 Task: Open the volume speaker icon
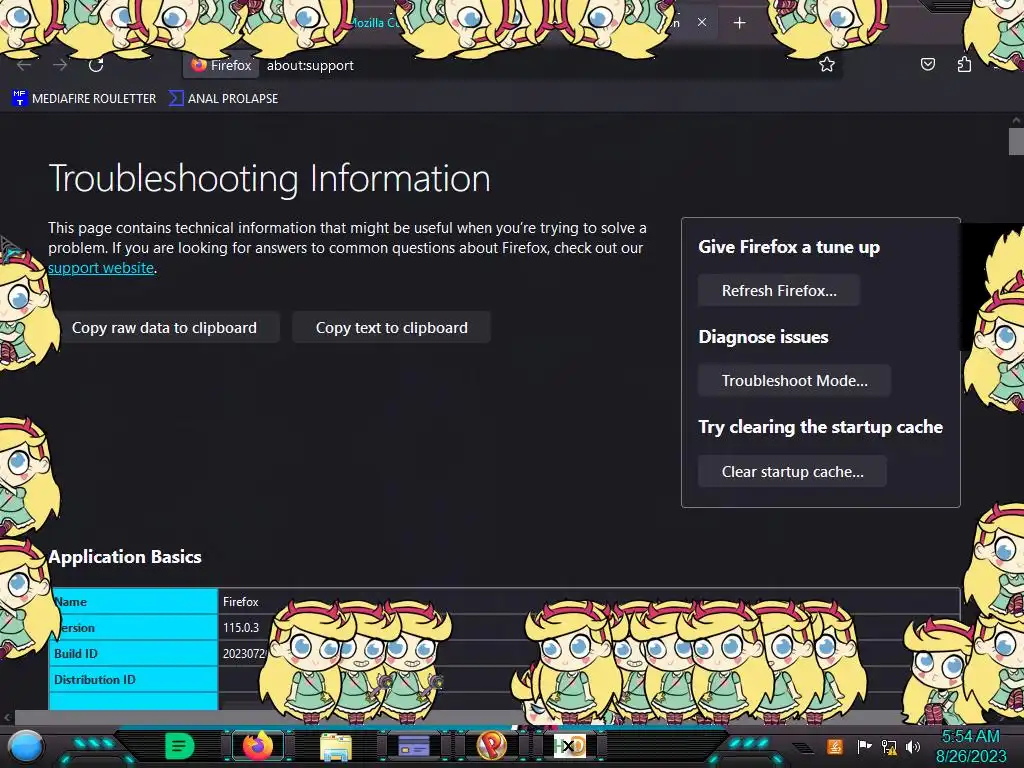point(913,746)
